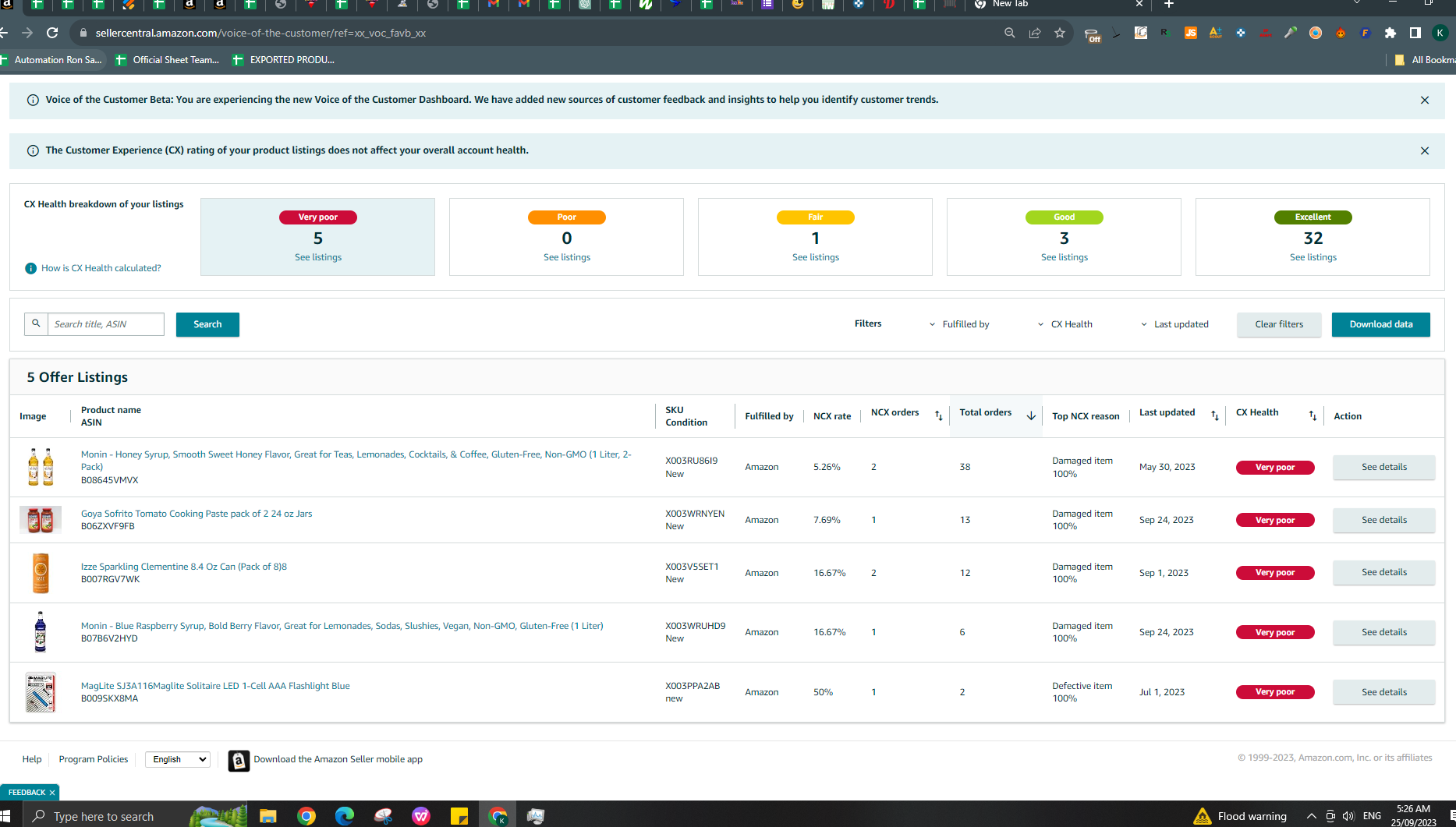The height and width of the screenshot is (827, 1456).
Task: See listings under Fair card
Action: click(x=816, y=257)
